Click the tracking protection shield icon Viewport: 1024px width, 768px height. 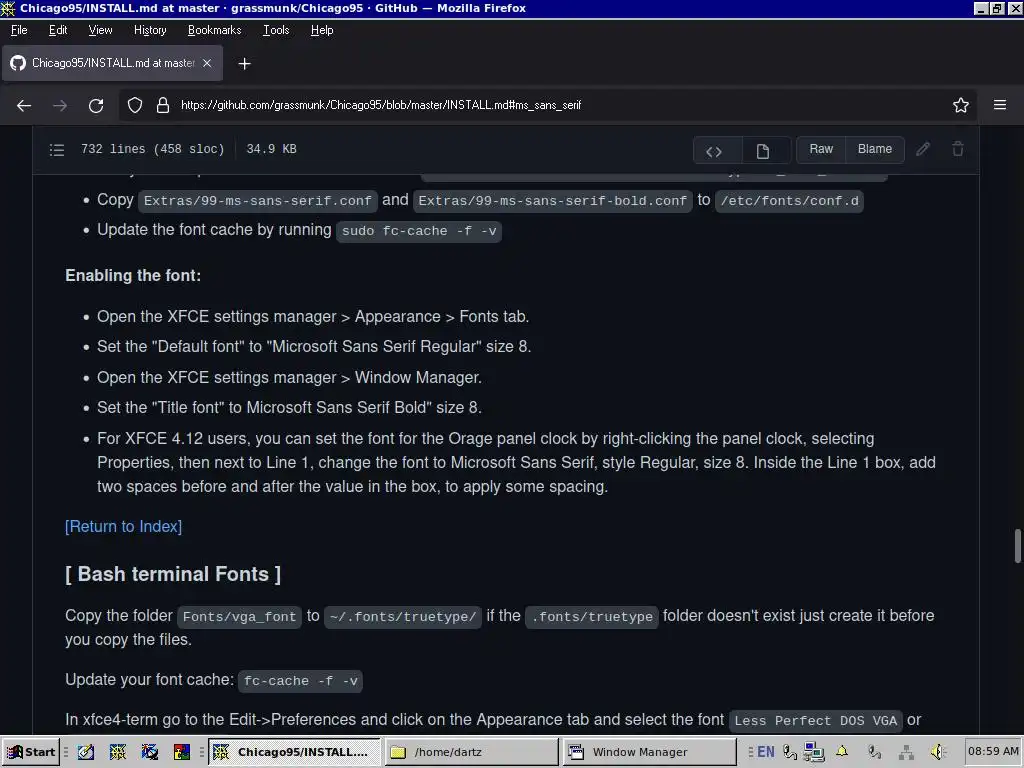(x=135, y=105)
